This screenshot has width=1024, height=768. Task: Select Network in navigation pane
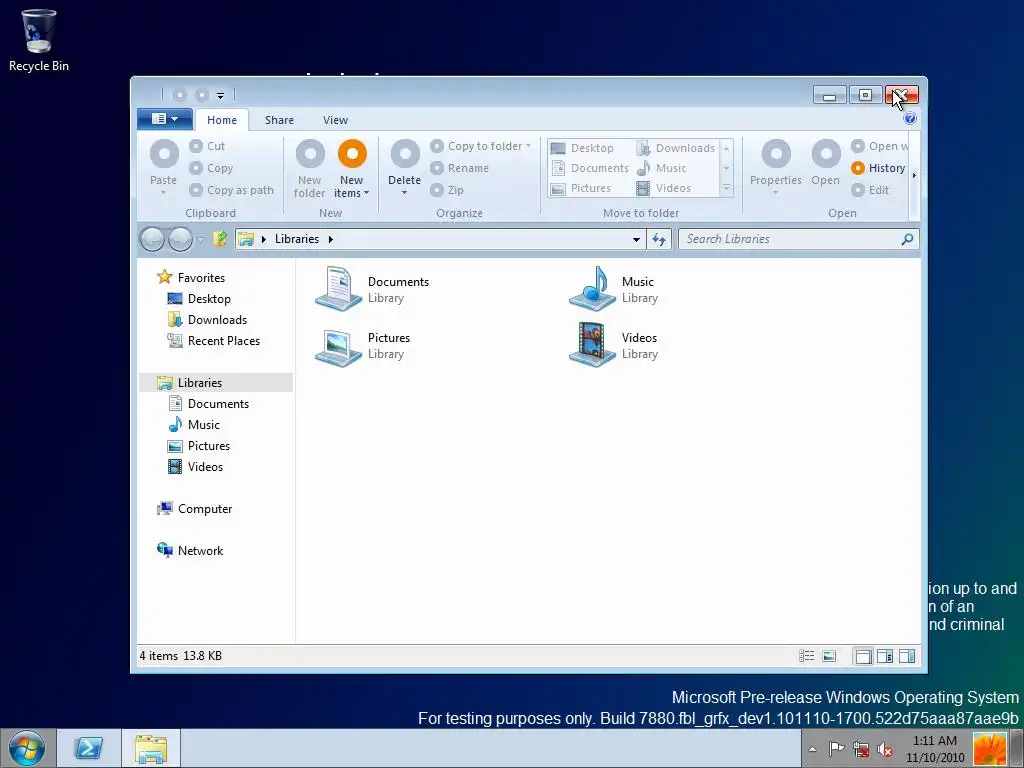click(x=189, y=551)
